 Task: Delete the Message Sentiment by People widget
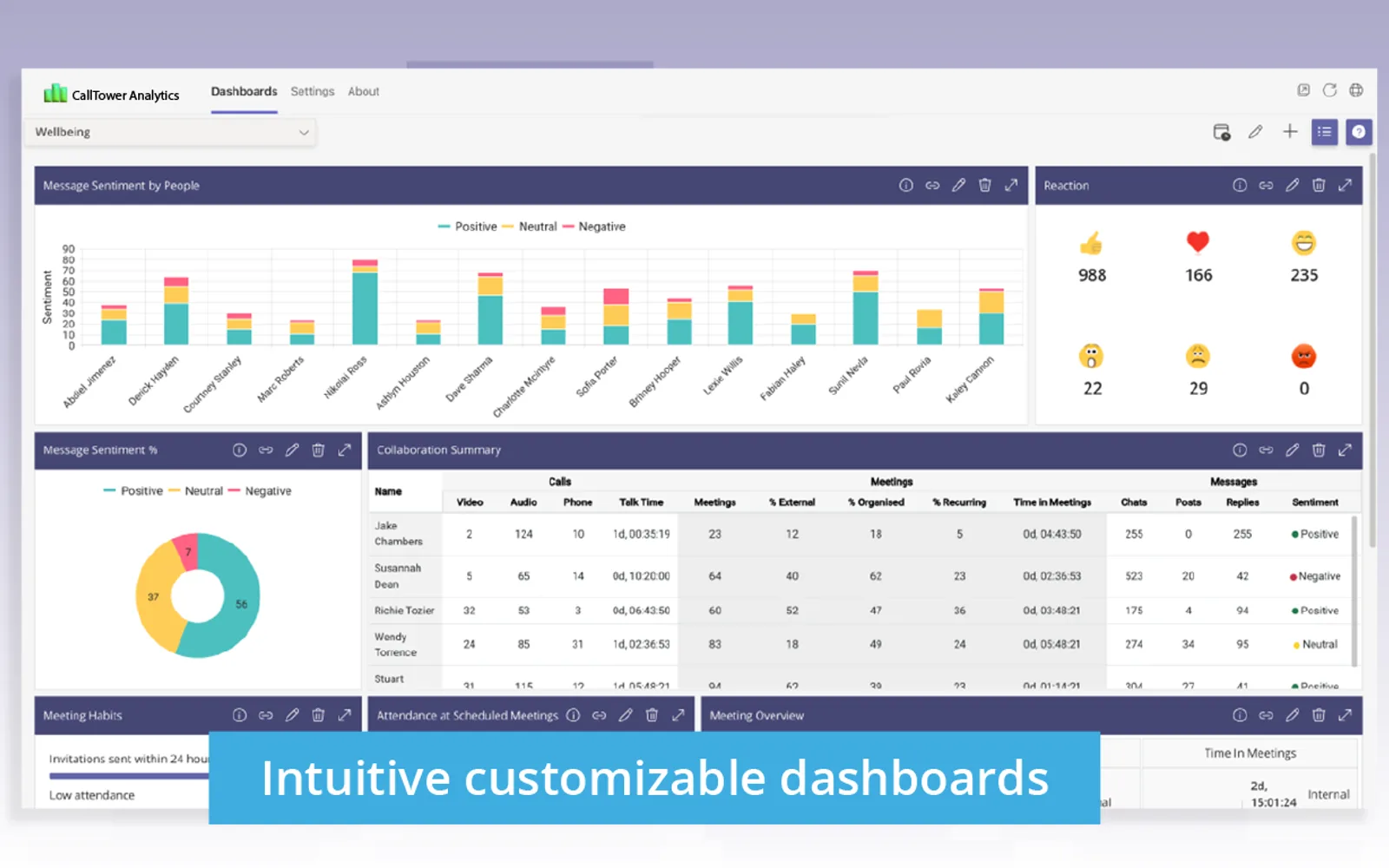(x=984, y=185)
